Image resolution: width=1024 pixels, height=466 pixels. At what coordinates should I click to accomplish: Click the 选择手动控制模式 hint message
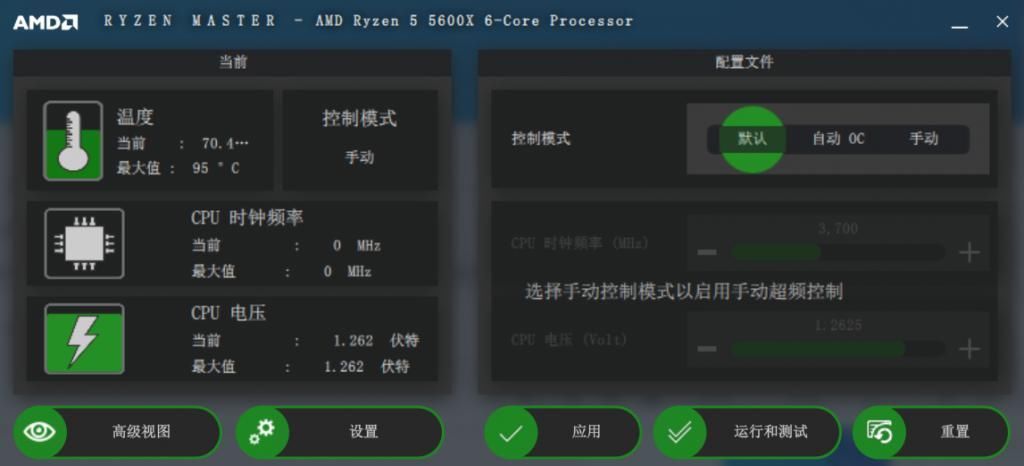684,291
